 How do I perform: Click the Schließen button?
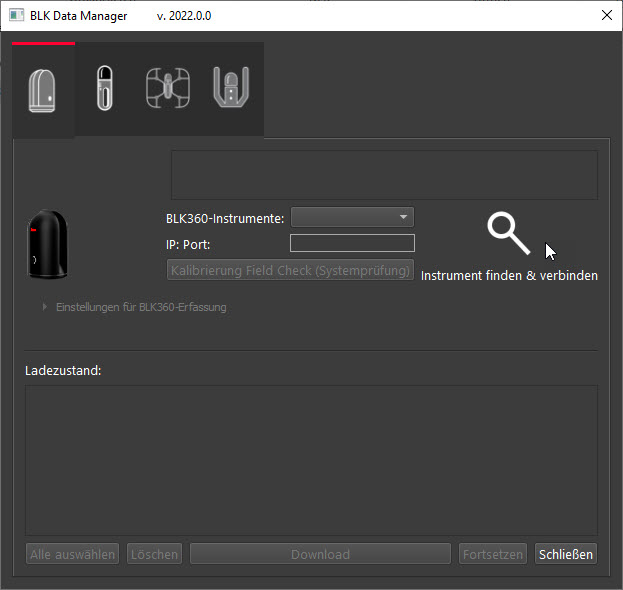tap(566, 554)
